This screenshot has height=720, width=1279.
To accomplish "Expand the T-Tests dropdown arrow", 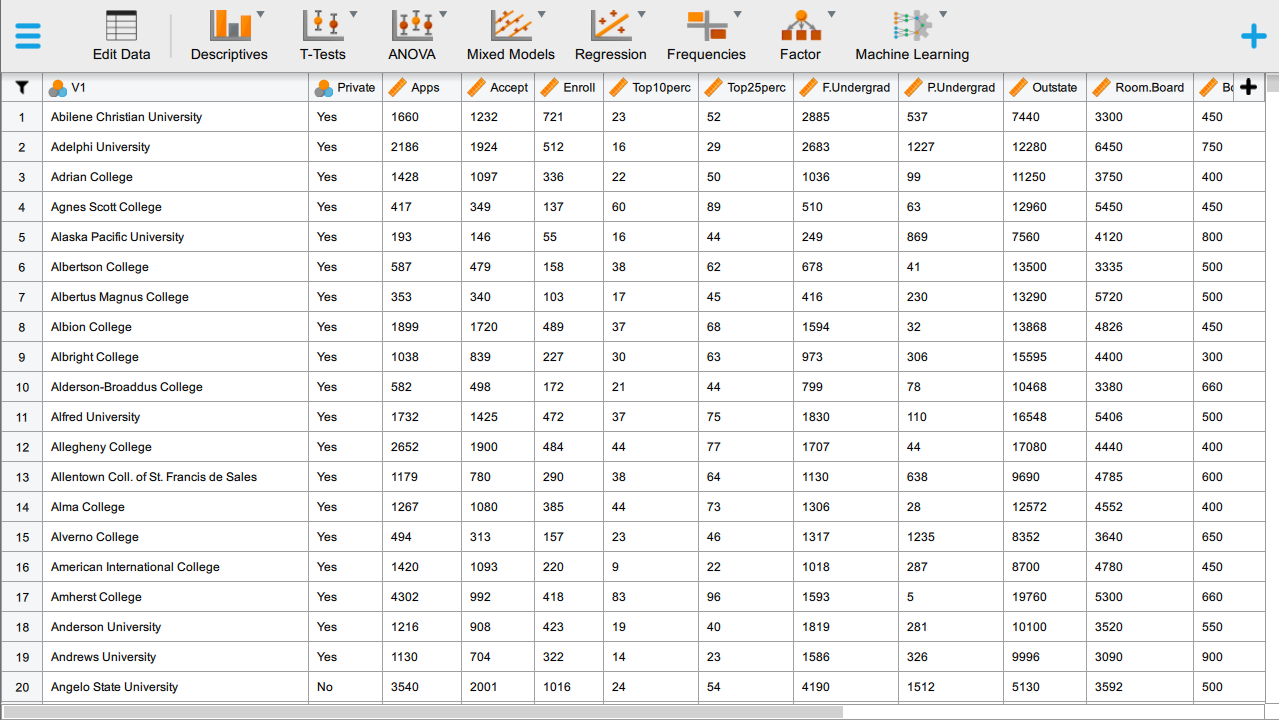I will [352, 15].
